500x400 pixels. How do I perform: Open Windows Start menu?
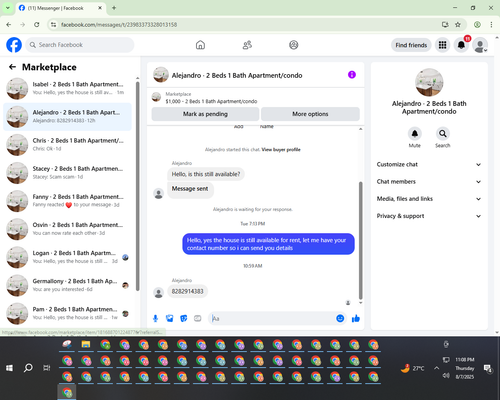coord(9,368)
